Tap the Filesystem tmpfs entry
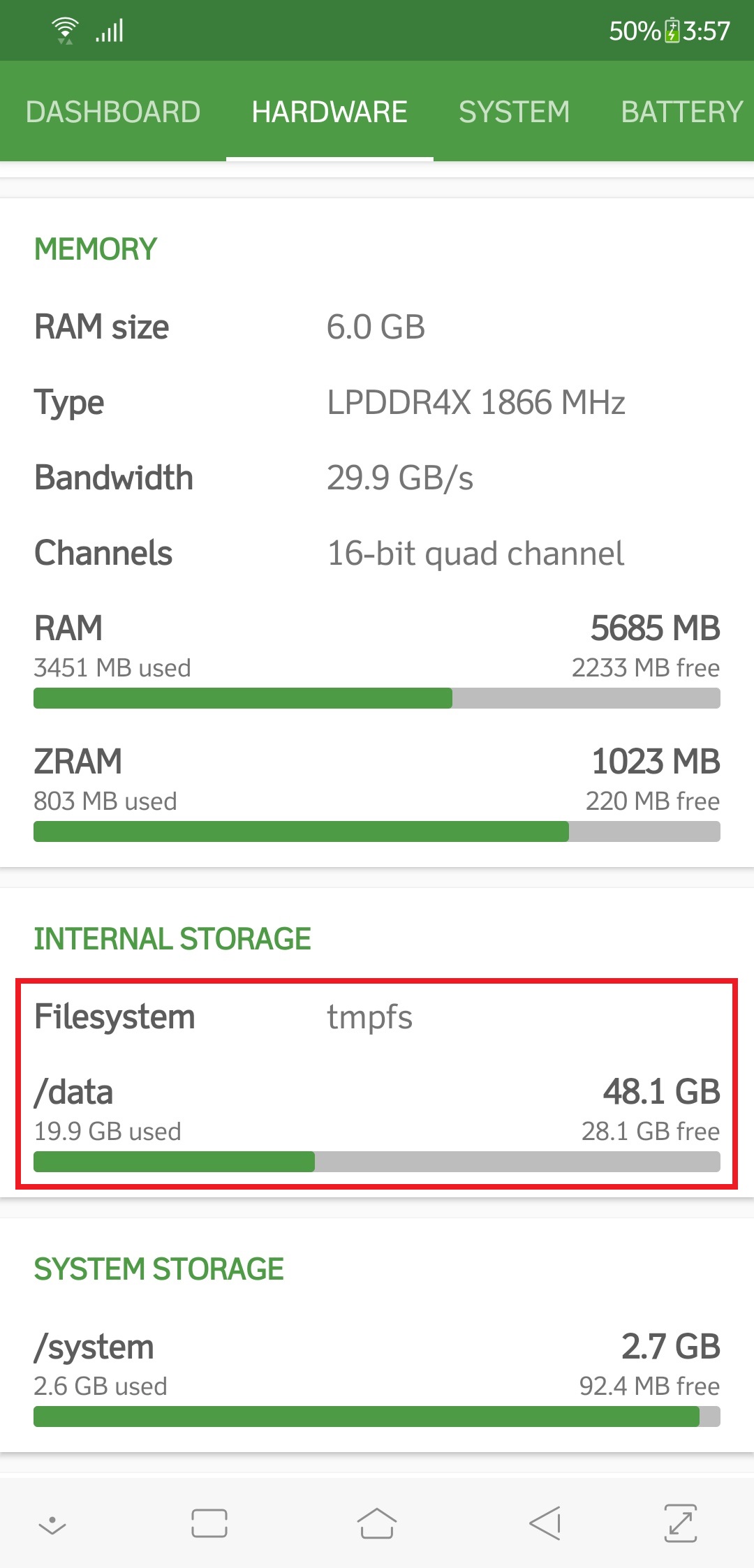This screenshot has height=1568, width=754. point(377,1016)
